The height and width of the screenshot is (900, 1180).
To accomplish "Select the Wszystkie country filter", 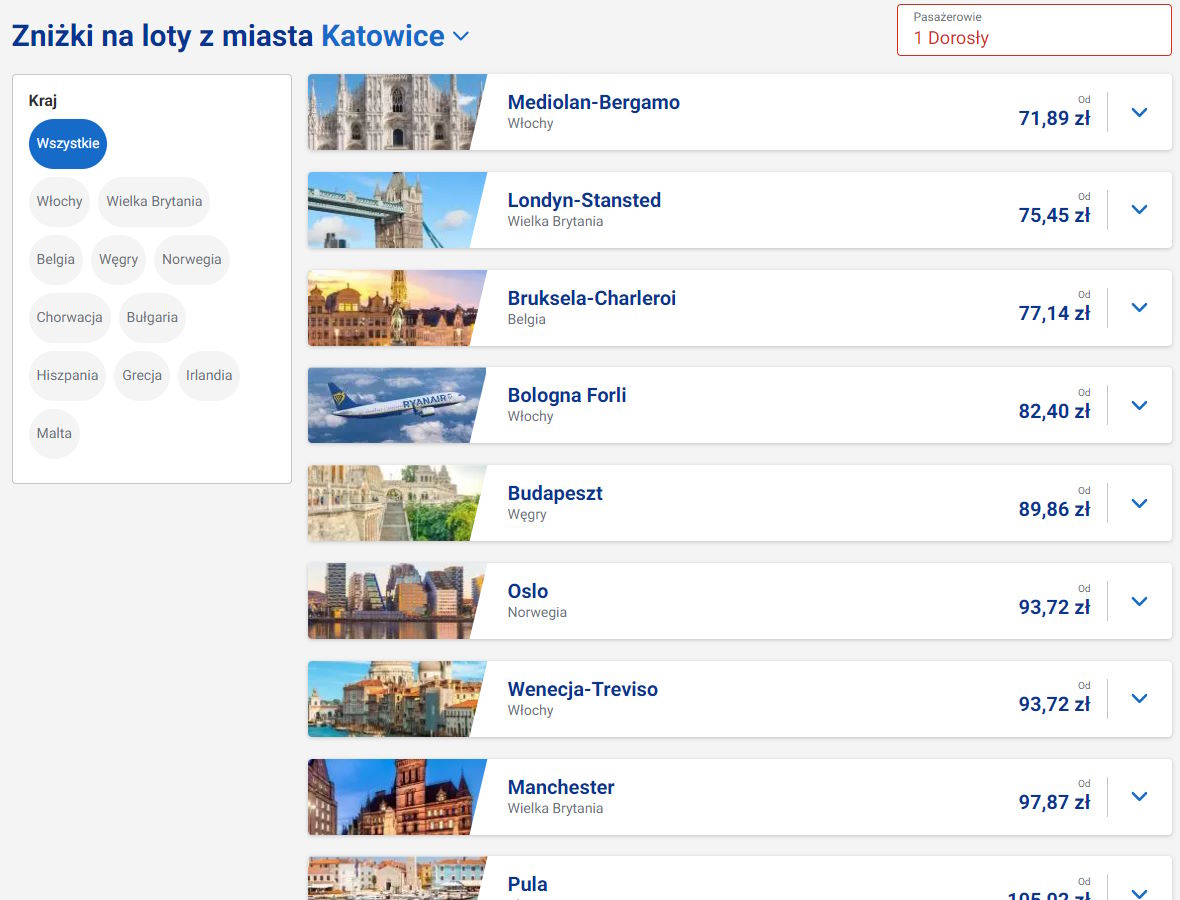I will click(x=68, y=144).
